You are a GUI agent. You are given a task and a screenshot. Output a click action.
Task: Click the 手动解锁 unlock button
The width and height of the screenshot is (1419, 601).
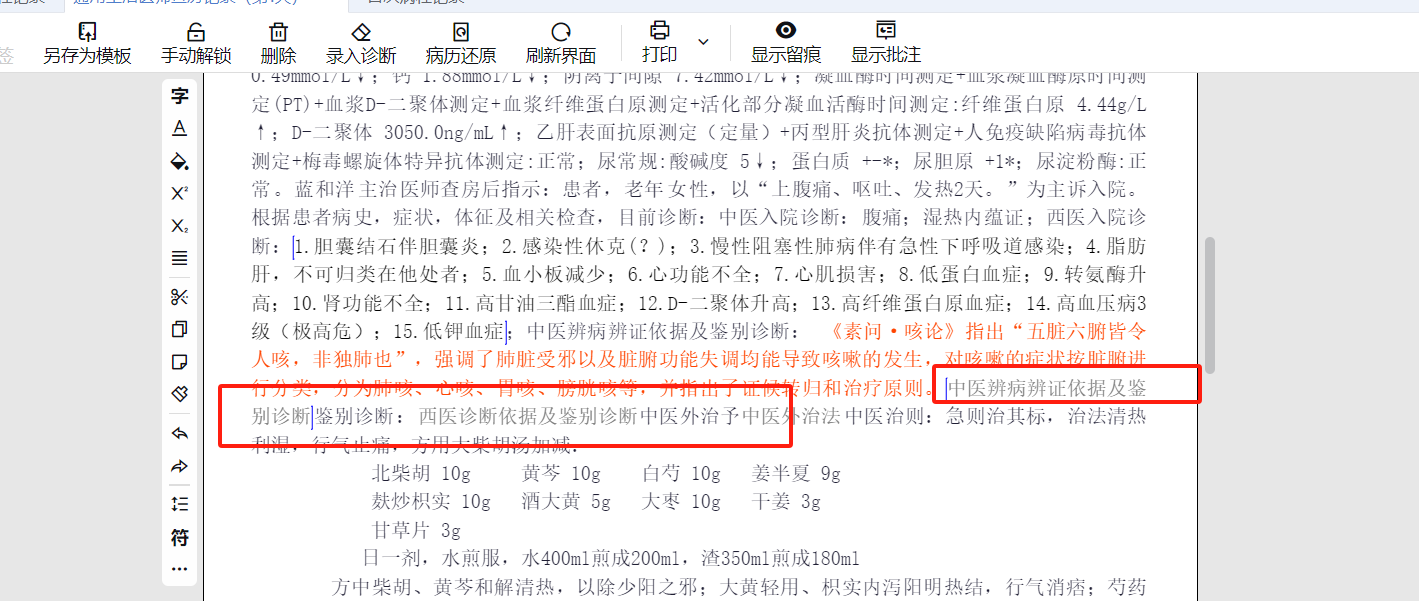pos(196,43)
